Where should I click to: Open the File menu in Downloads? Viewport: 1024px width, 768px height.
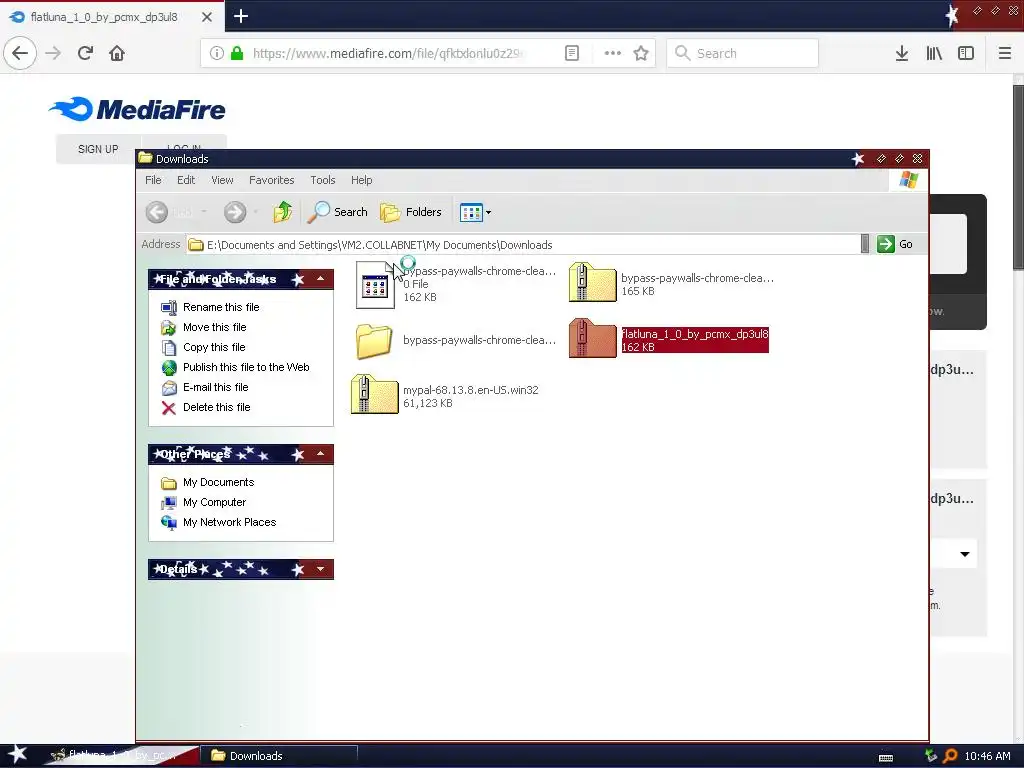(x=153, y=180)
